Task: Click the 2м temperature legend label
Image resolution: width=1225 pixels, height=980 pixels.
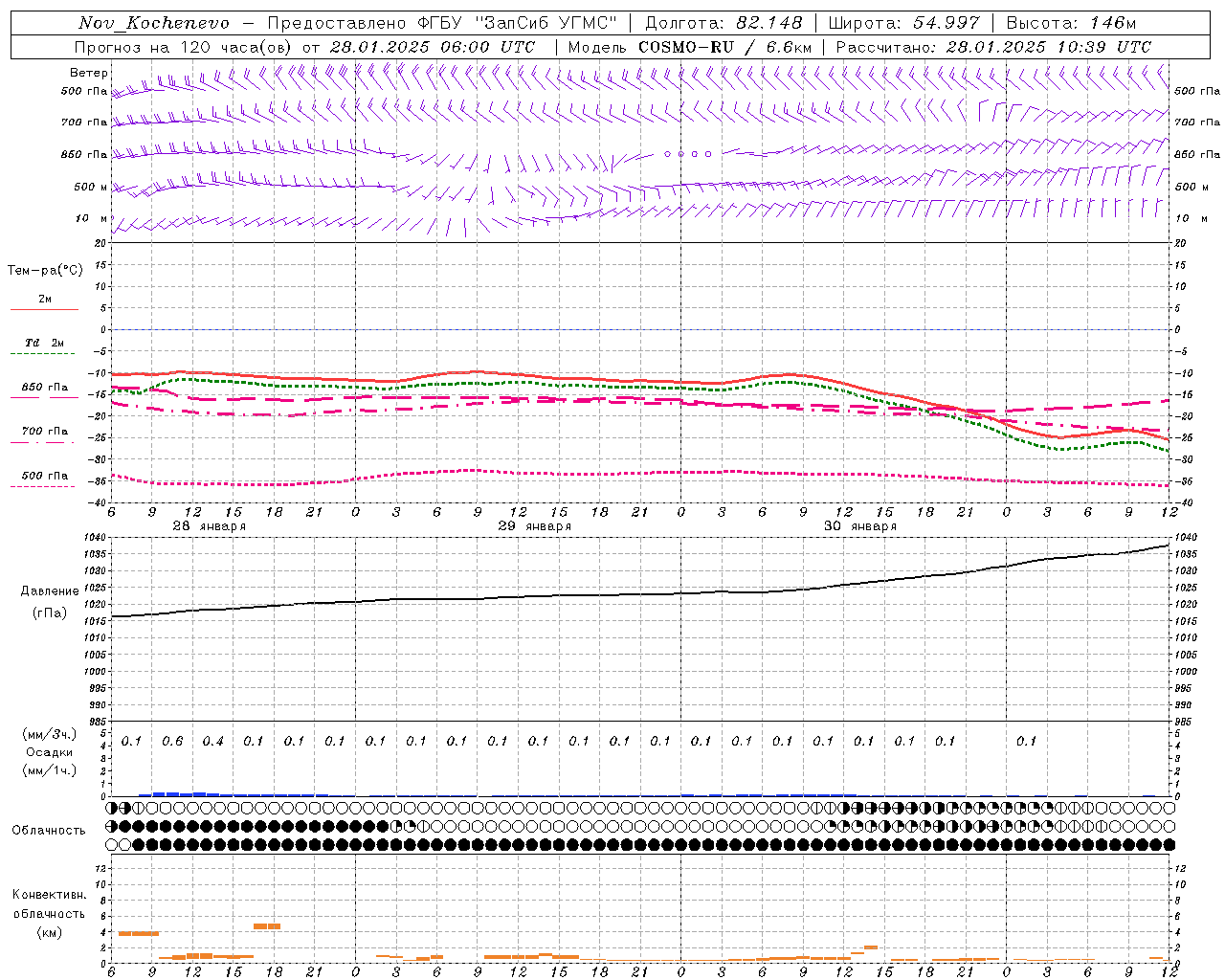Action: tap(45, 300)
